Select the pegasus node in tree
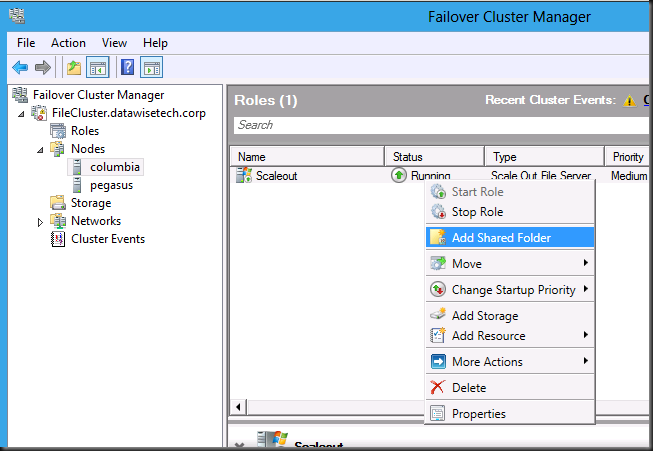Viewport: 653px width, 451px height. click(x=112, y=185)
